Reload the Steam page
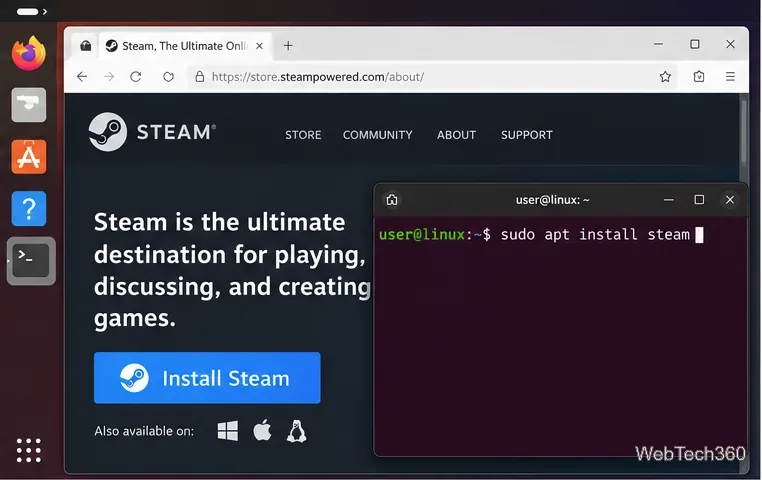 [x=136, y=77]
